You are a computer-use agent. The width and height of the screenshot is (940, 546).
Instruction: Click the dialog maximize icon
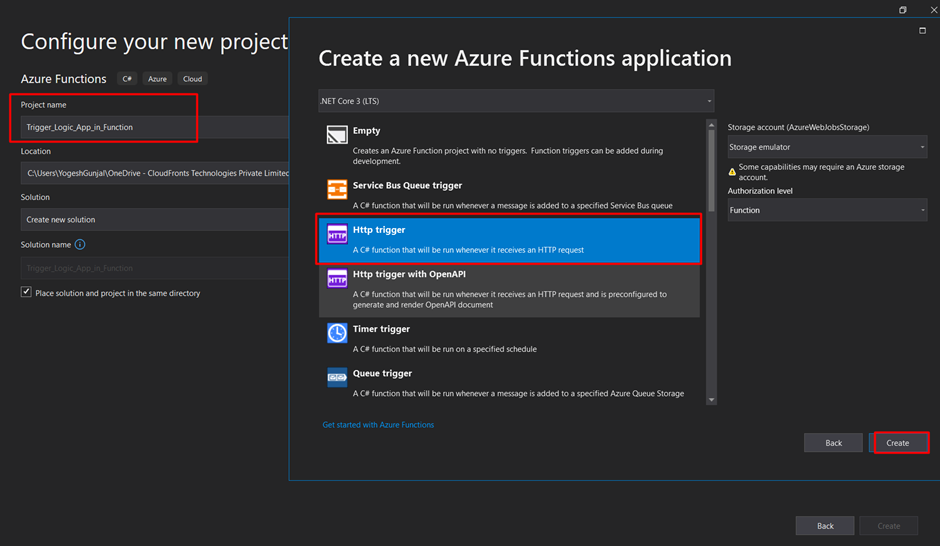pyautogui.click(x=923, y=31)
